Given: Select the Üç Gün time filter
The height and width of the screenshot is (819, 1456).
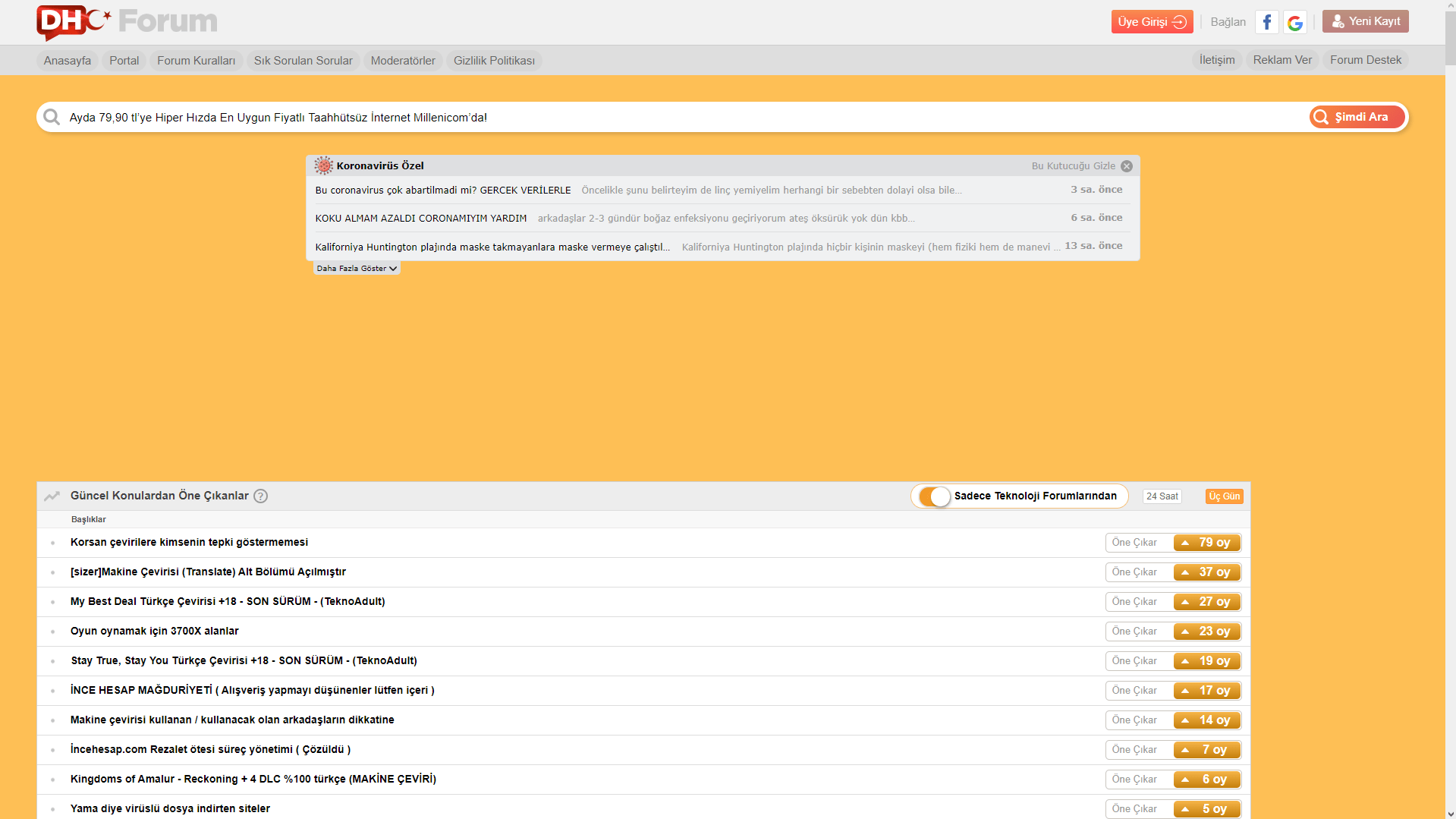Looking at the screenshot, I should coord(1224,496).
